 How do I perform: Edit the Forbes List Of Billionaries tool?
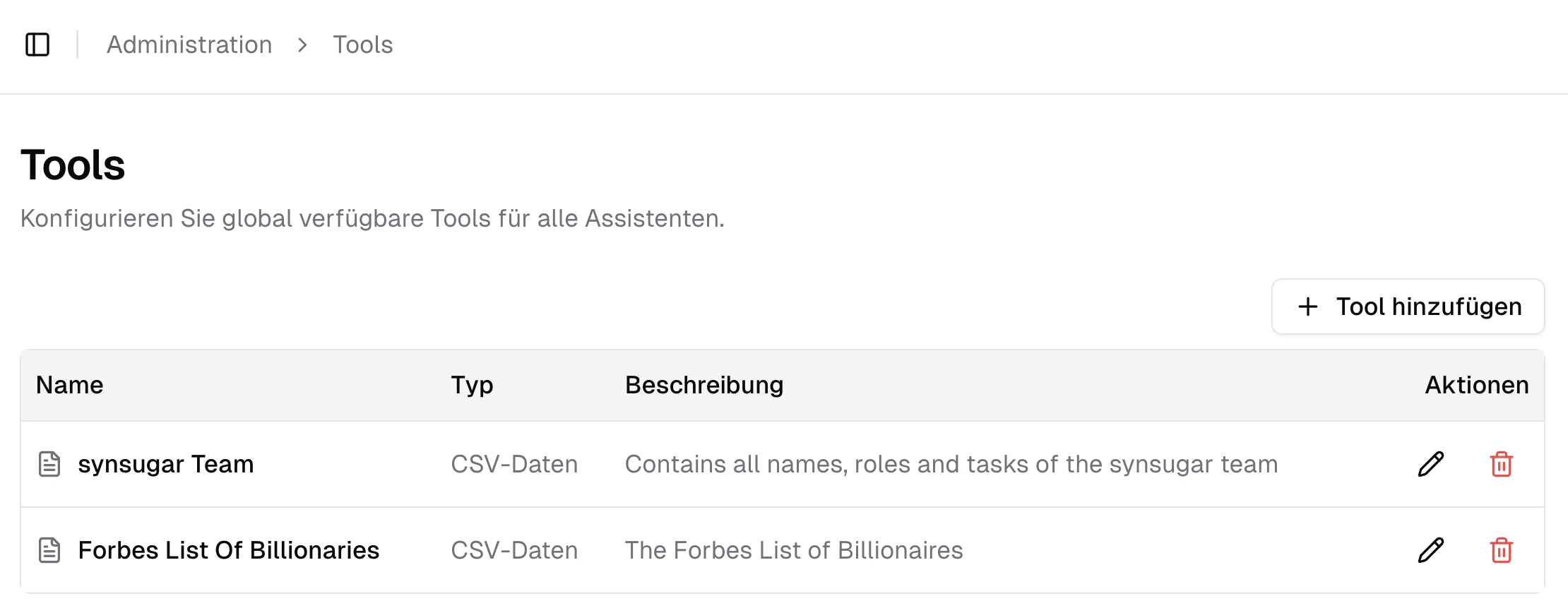(1430, 550)
